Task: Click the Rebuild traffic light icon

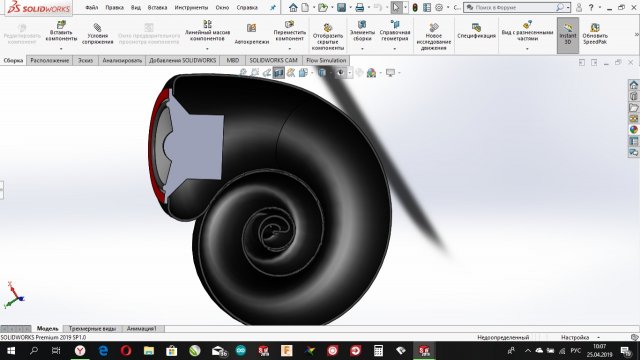Action: pos(415,7)
